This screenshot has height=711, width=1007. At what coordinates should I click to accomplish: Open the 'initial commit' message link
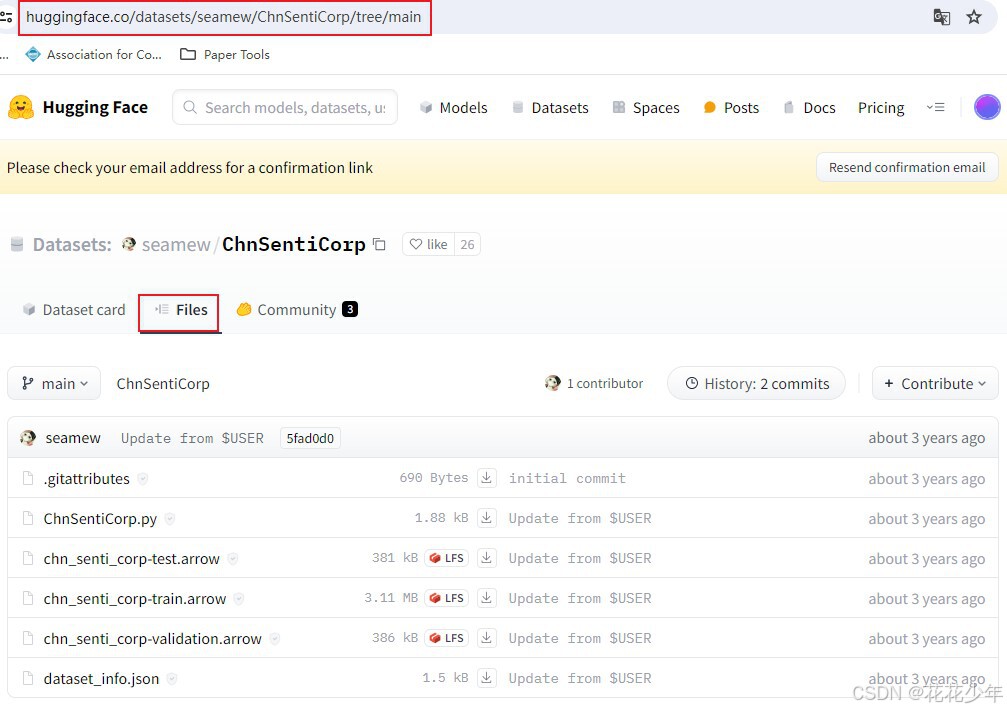(x=567, y=478)
